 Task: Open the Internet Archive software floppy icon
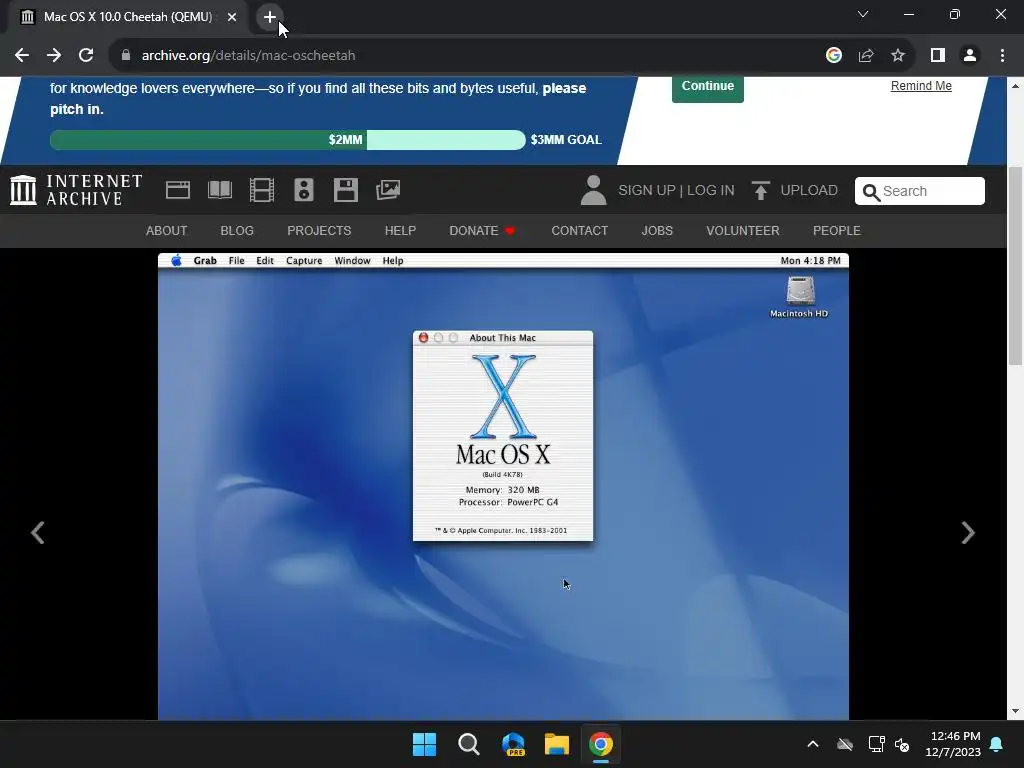(x=345, y=190)
